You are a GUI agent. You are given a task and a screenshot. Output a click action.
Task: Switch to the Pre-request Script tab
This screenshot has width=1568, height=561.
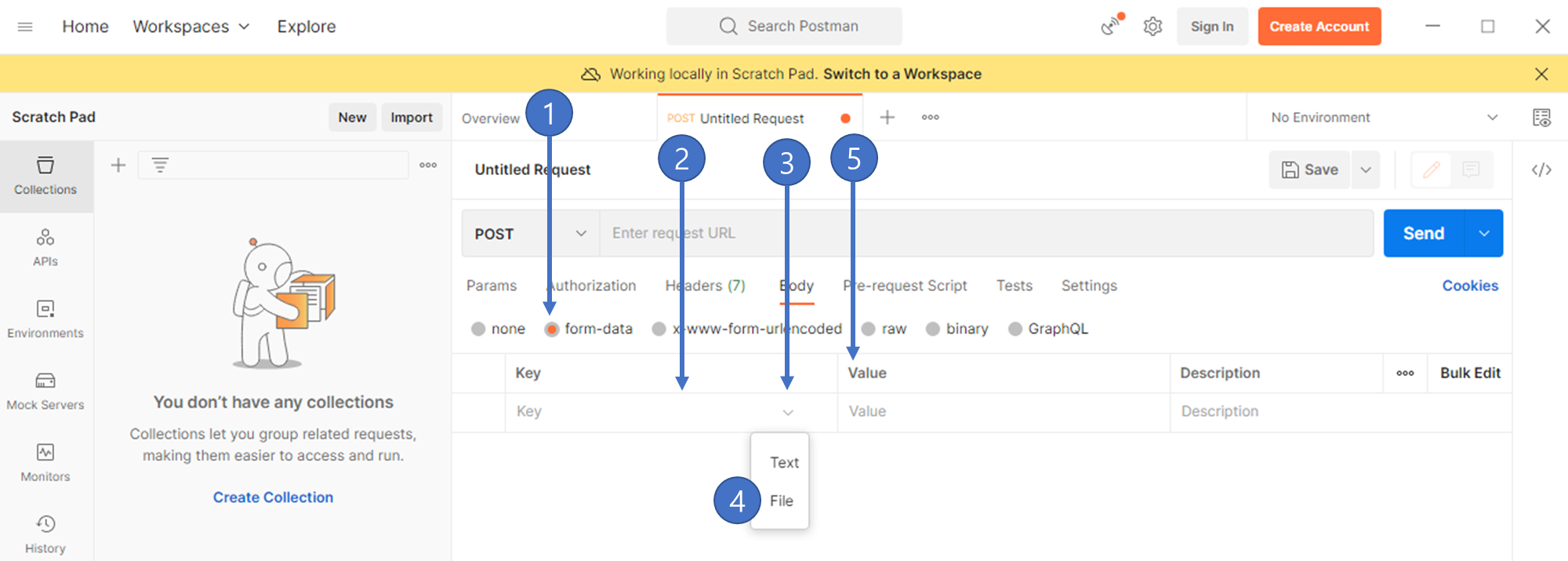905,286
